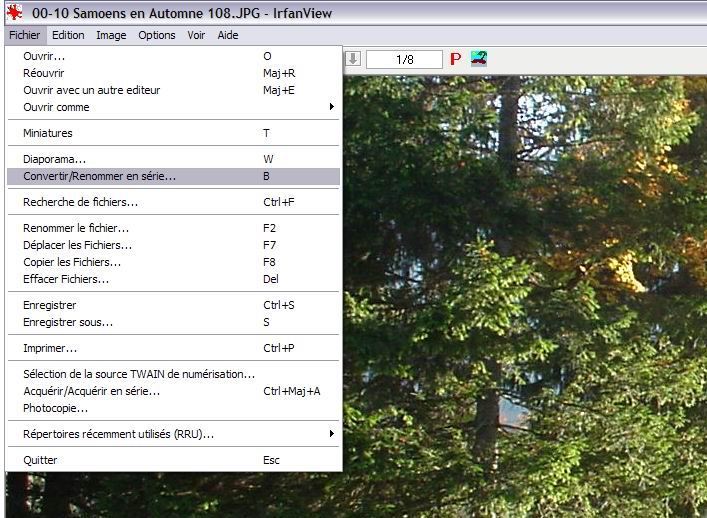The image size is (707, 518).
Task: Click the IrfanView red splat app icon
Action: [x=14, y=12]
